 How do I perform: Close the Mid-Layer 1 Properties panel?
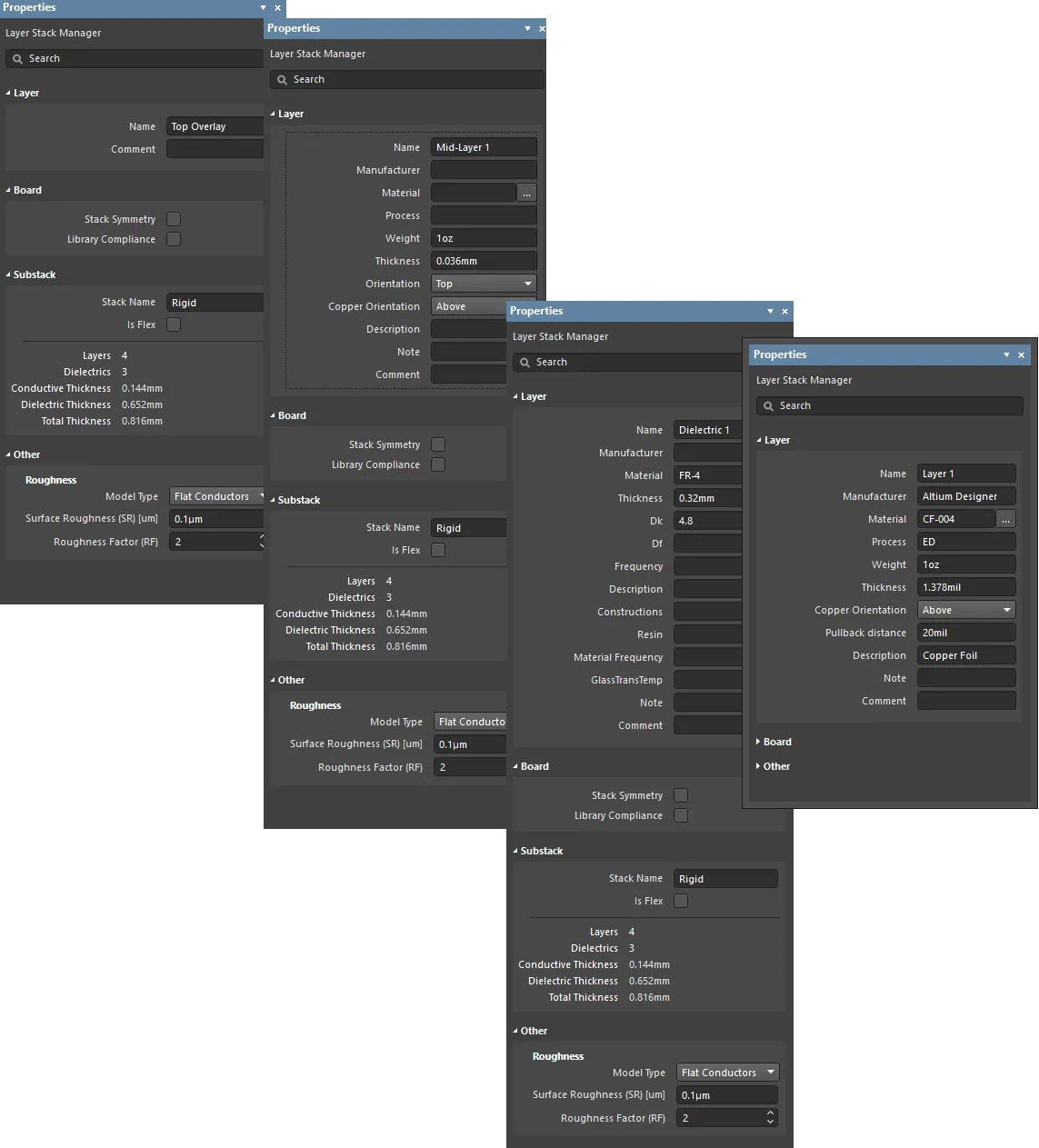(542, 29)
